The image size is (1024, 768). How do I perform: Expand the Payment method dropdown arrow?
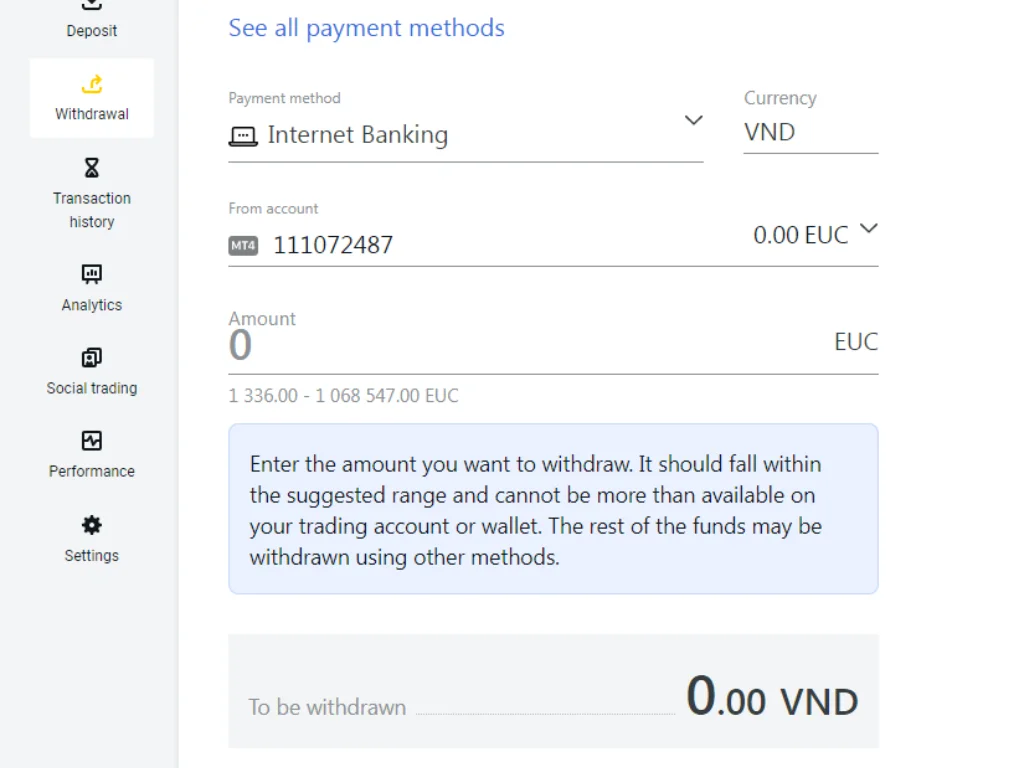693,121
